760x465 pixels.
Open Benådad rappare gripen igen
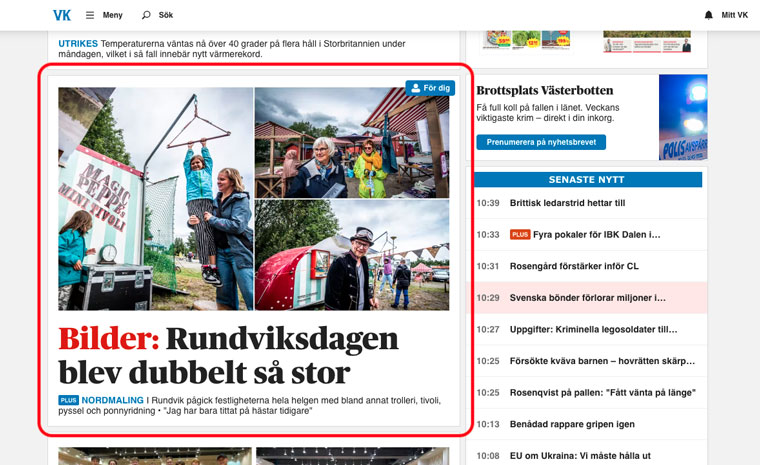[572, 424]
